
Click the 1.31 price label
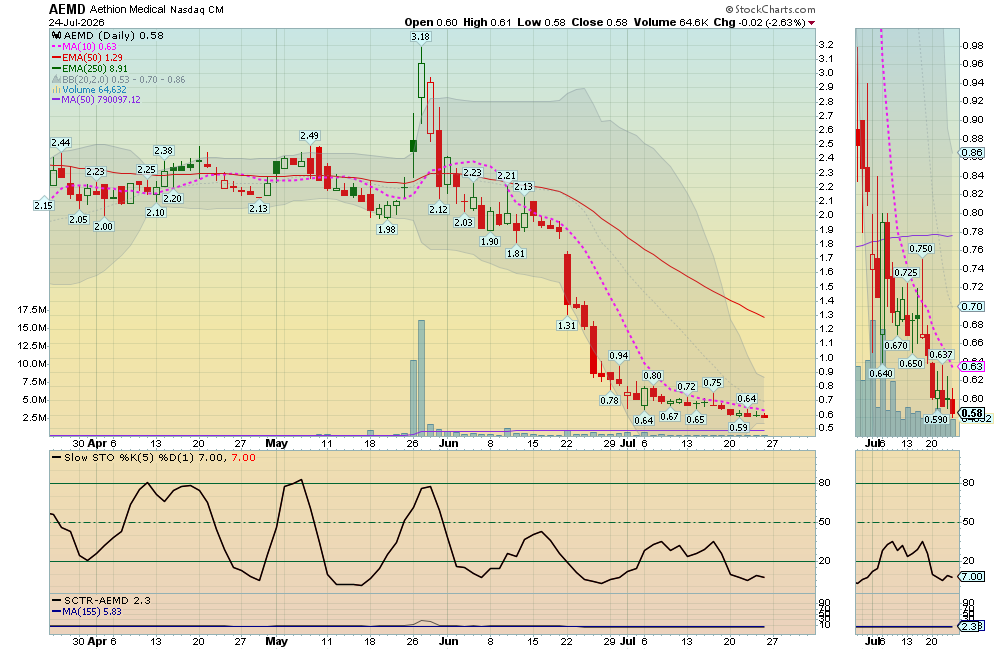click(566, 325)
